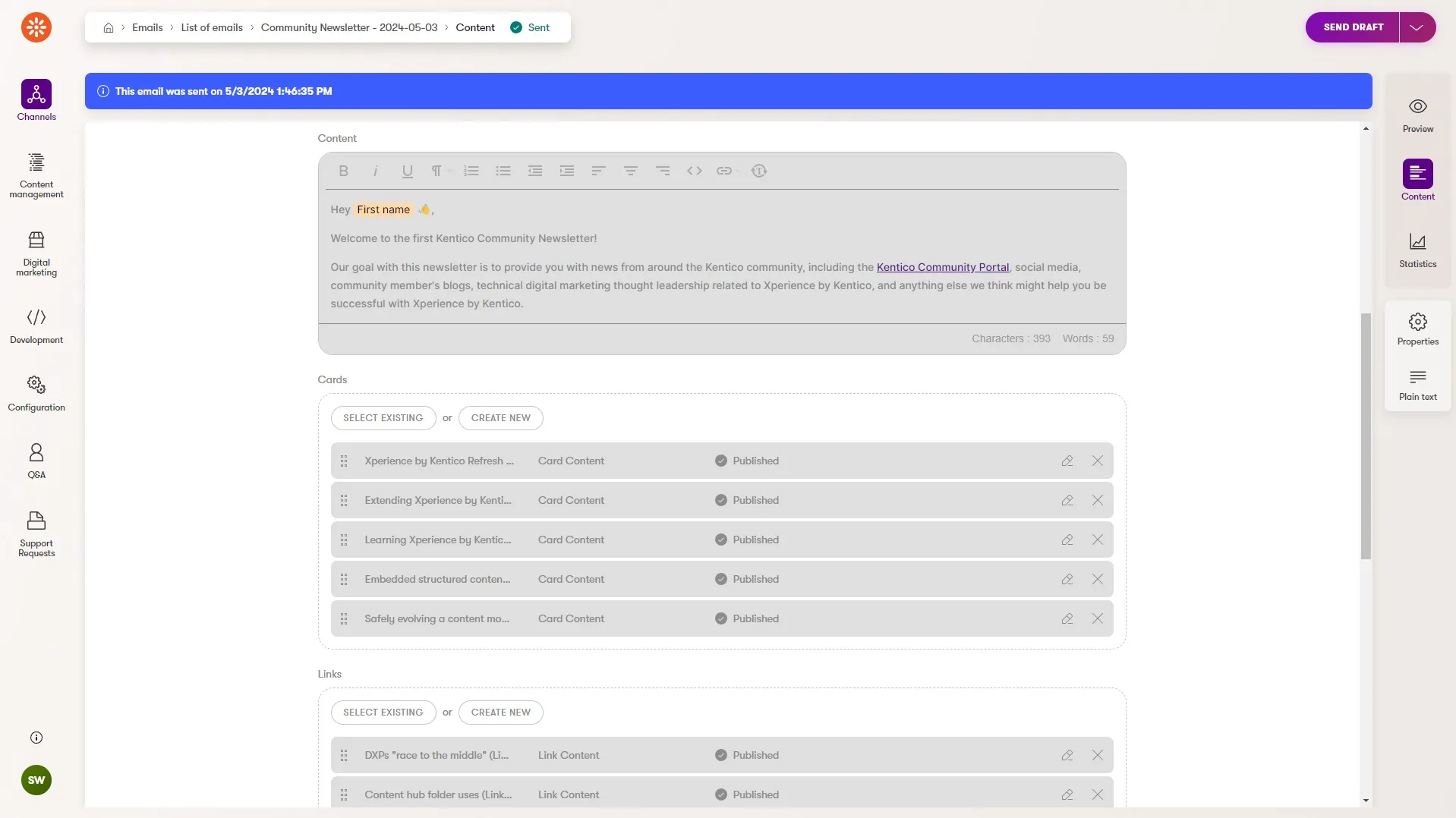
Task: Remove Xperience by Kentico Refresh card
Action: [1097, 461]
